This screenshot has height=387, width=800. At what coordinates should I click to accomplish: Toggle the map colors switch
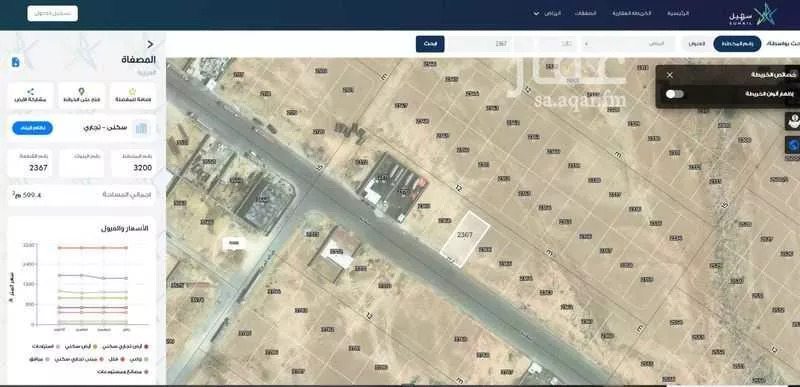(674, 94)
